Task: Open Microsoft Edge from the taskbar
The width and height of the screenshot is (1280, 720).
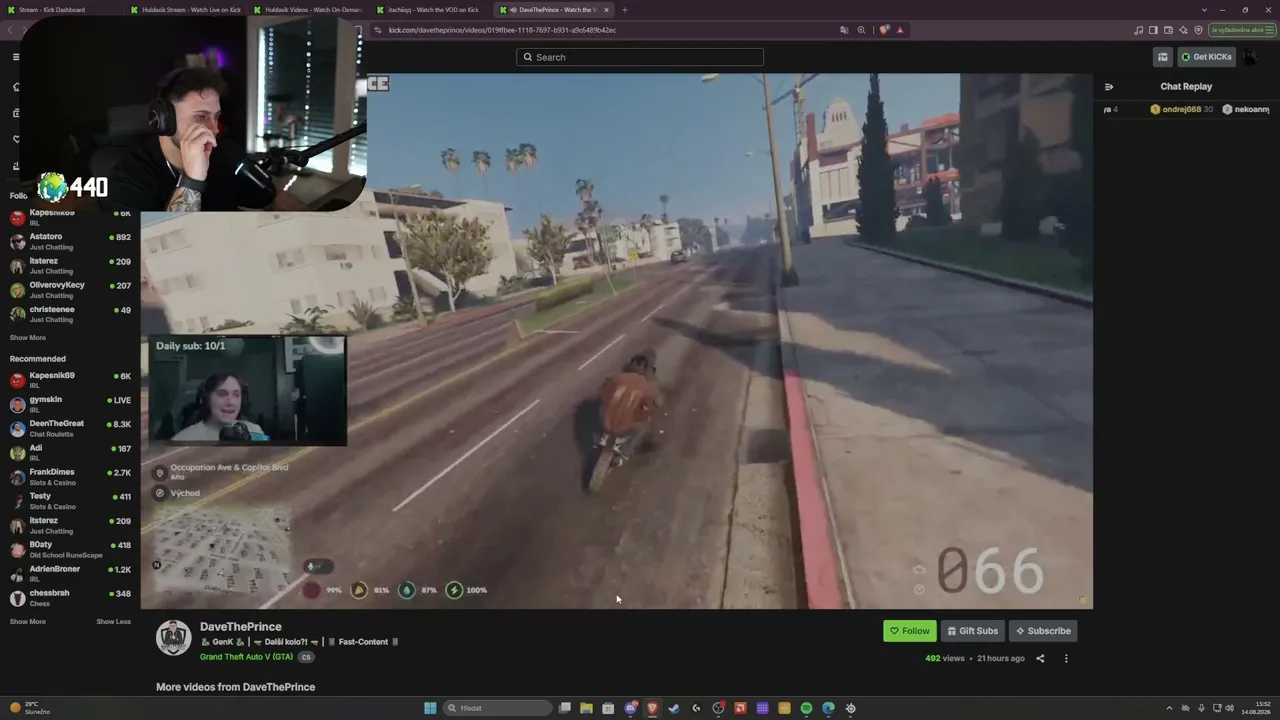Action: point(828,708)
